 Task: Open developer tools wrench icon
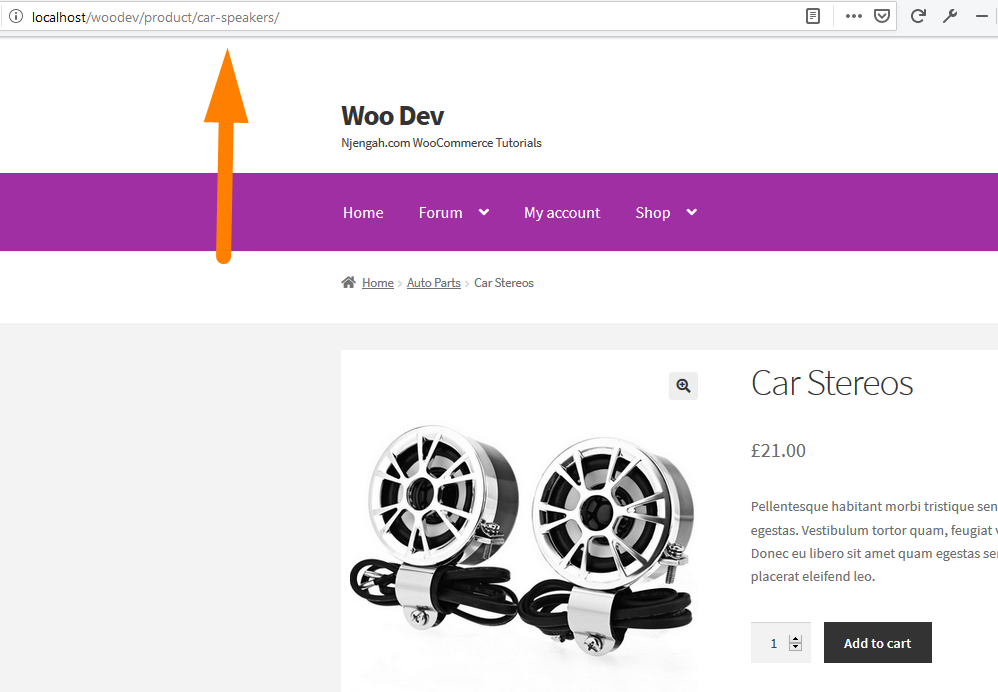point(950,17)
